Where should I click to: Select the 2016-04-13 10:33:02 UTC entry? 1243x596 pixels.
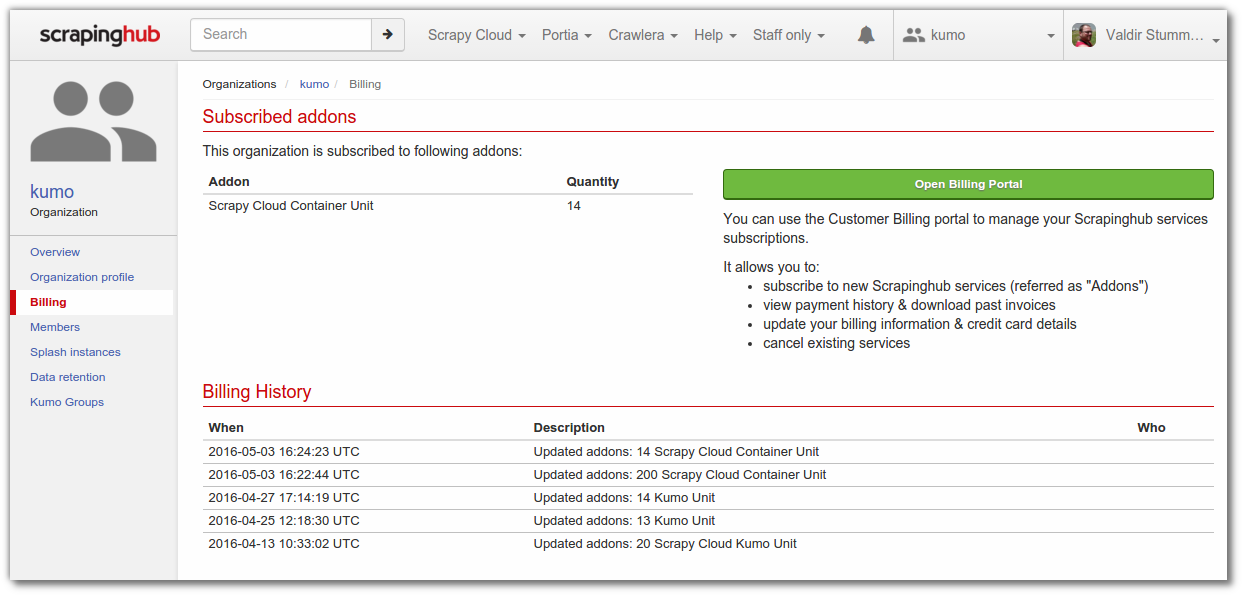(284, 544)
